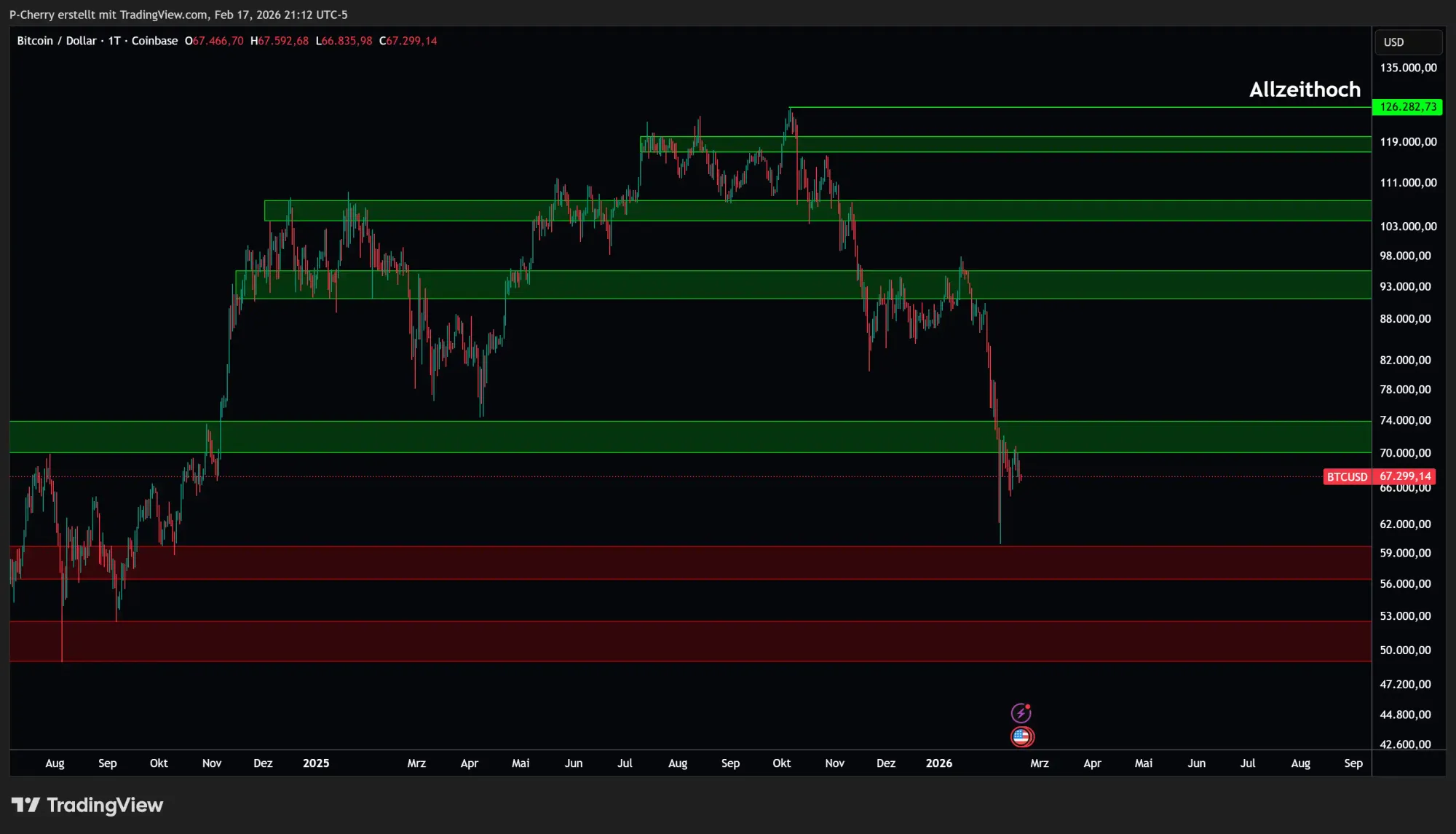Click the 135.000,00 price scale label
The height and width of the screenshot is (834, 1456).
click(1408, 68)
